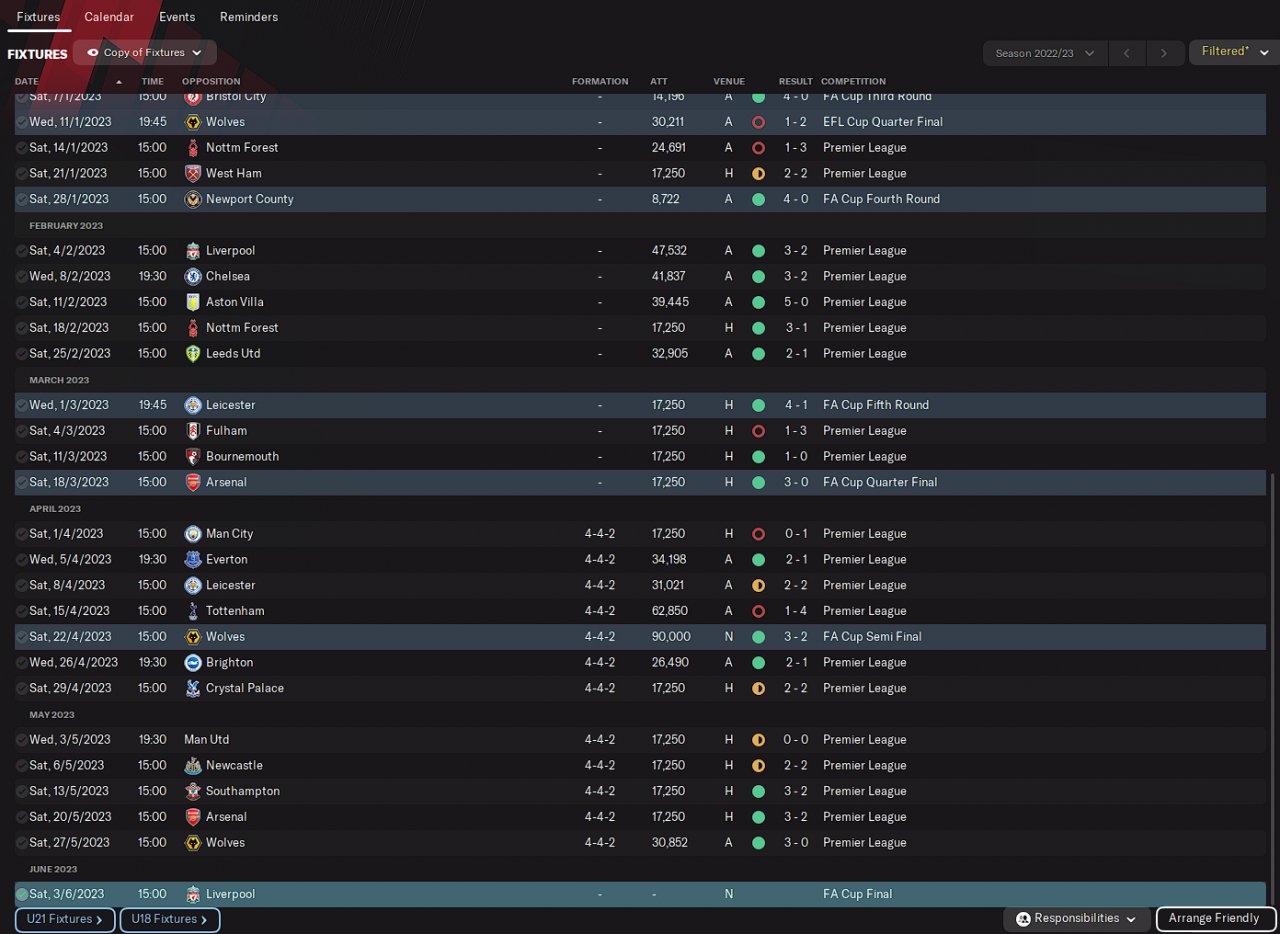Viewport: 1280px width, 934px height.
Task: Open the U21 Fixtures page
Action: click(x=65, y=919)
